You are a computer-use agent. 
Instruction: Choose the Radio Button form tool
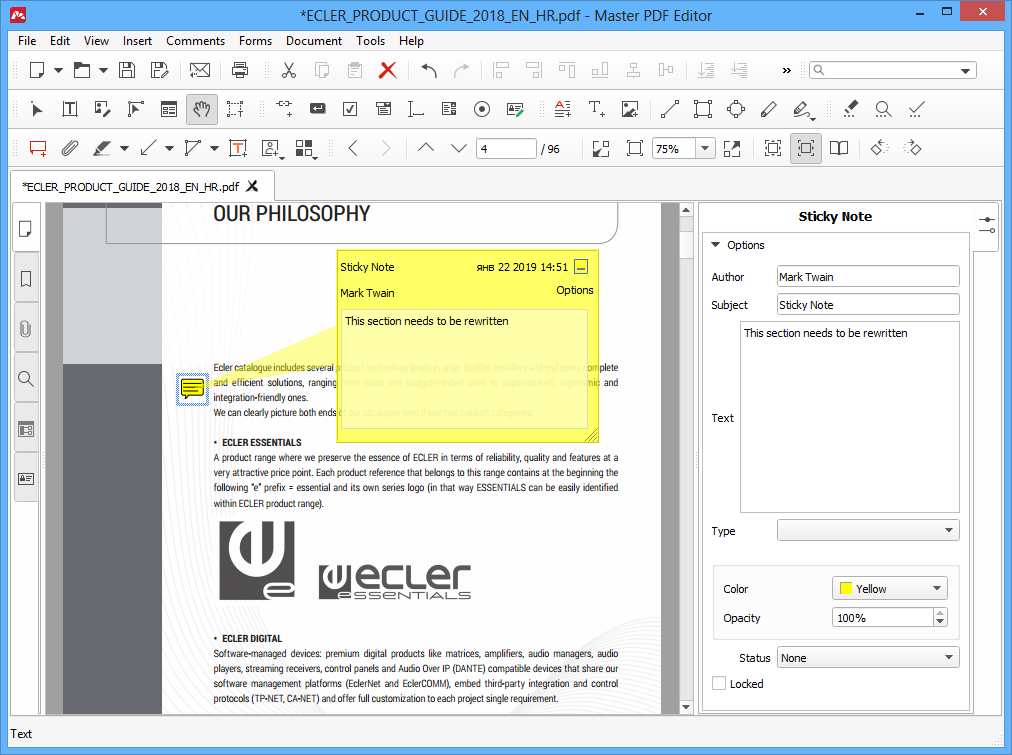coord(481,109)
